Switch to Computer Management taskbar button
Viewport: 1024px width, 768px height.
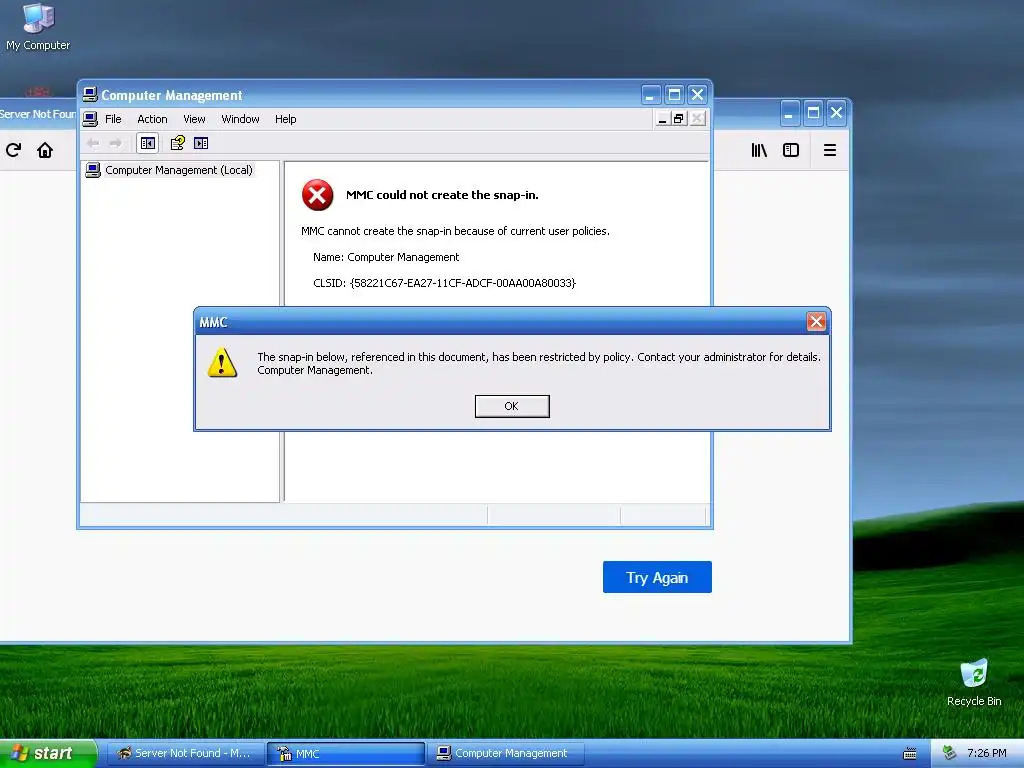[x=506, y=754]
